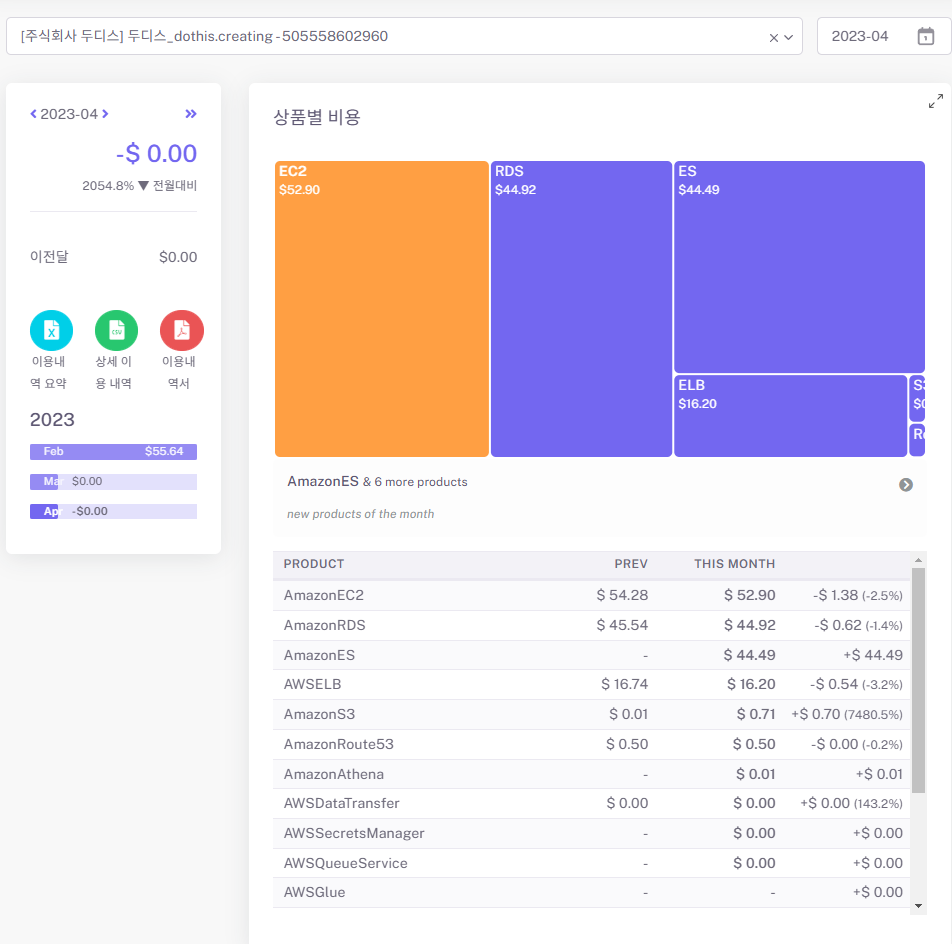Download the CSV detailed usage icon
Viewport: 952px width, 944px height.
[117, 330]
